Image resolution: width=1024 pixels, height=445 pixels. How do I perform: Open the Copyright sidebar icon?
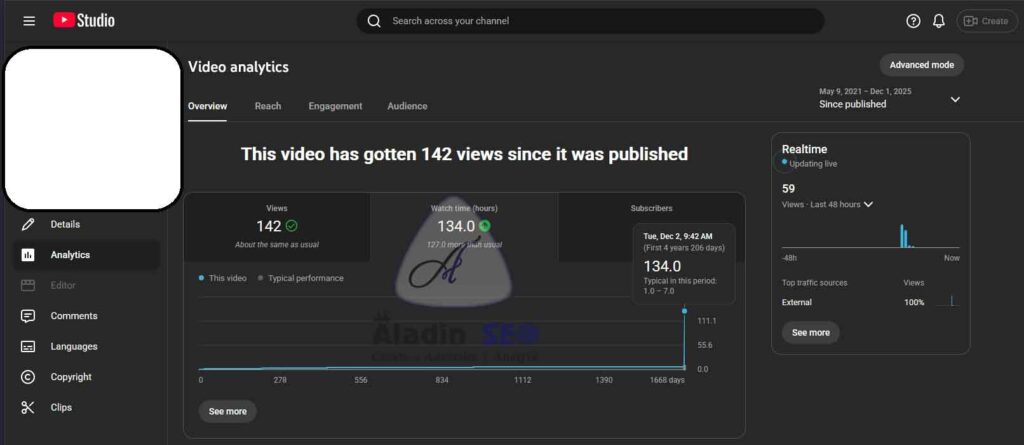coord(29,377)
